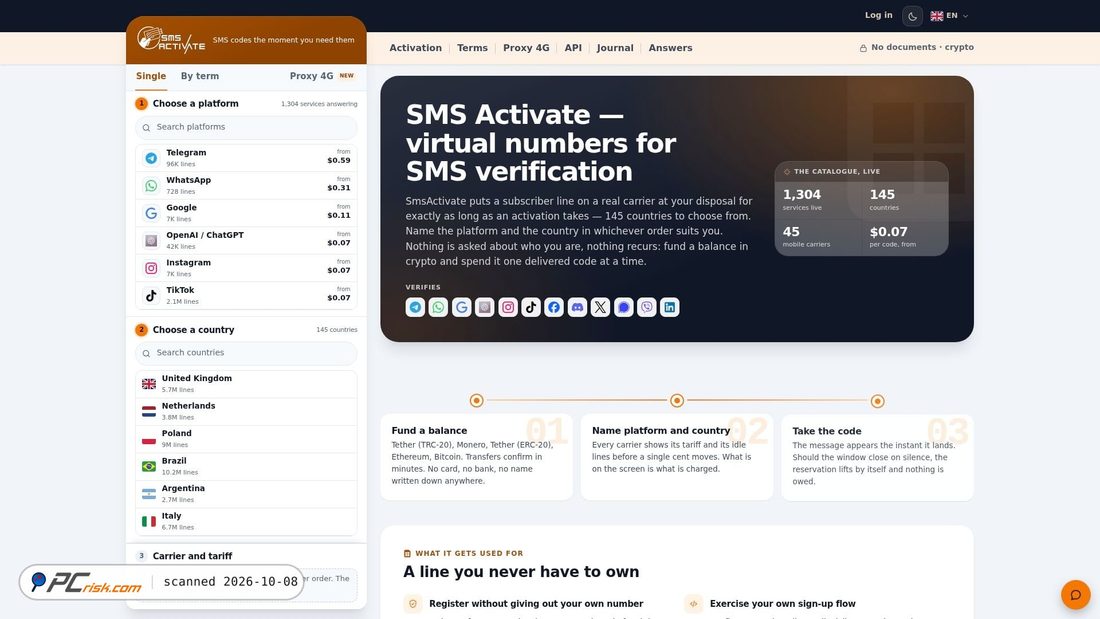Select WhatsApp in the platform list

pos(246,185)
